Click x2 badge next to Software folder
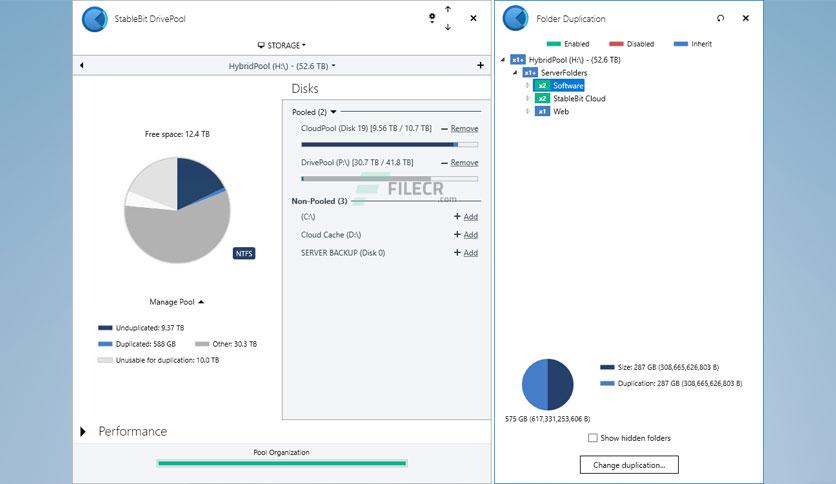836x484 pixels. pos(542,85)
